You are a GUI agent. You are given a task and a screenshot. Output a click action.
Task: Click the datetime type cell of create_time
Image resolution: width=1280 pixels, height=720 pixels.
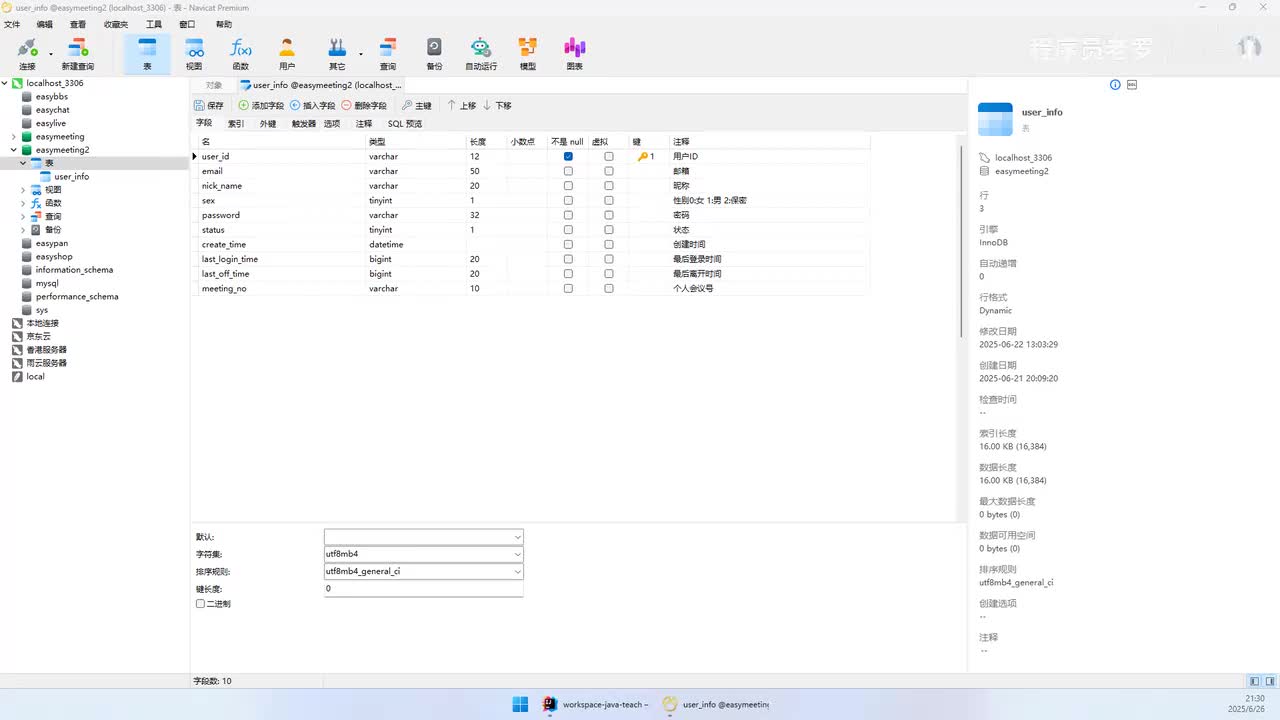coord(416,244)
